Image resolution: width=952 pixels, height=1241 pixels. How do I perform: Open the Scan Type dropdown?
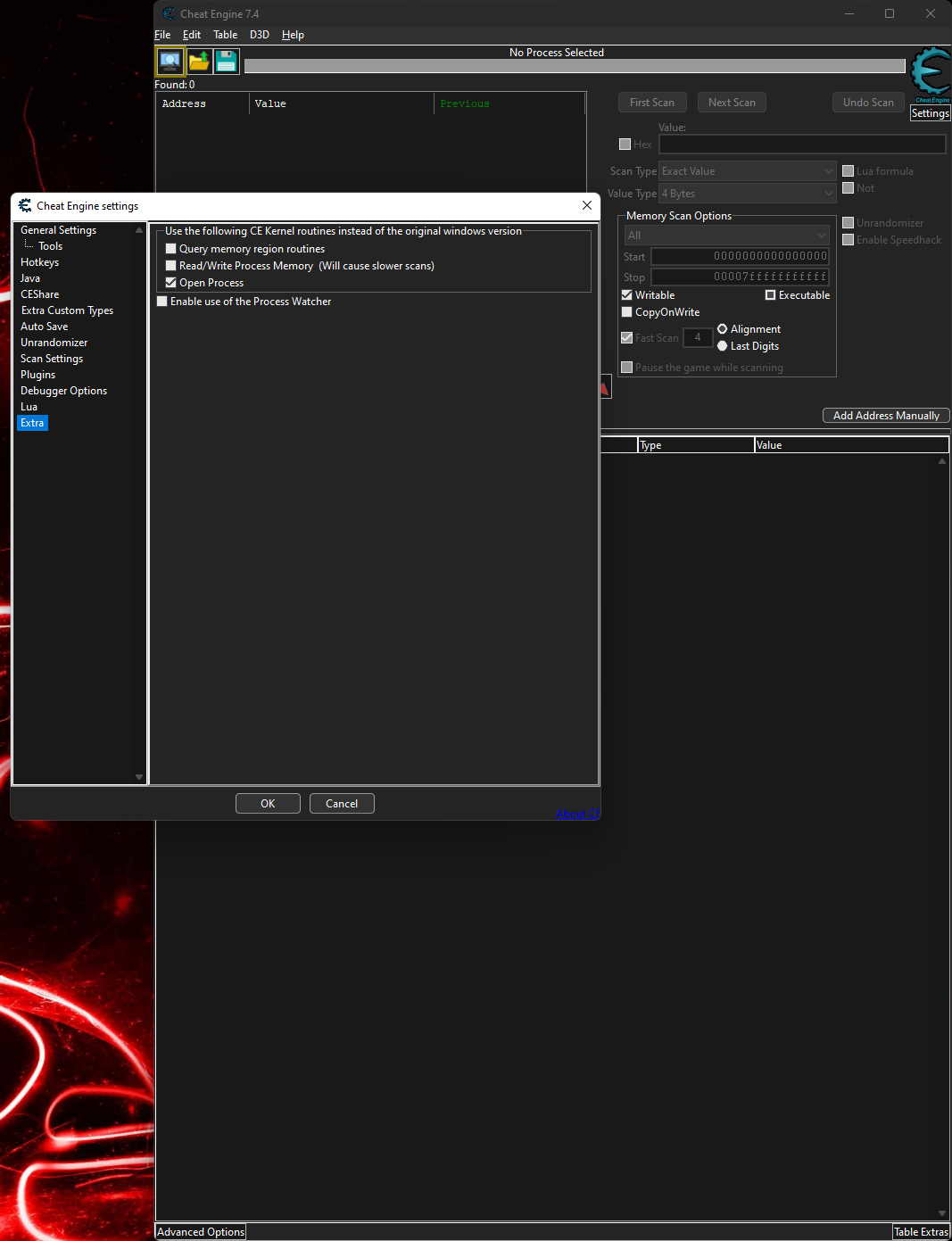(748, 171)
